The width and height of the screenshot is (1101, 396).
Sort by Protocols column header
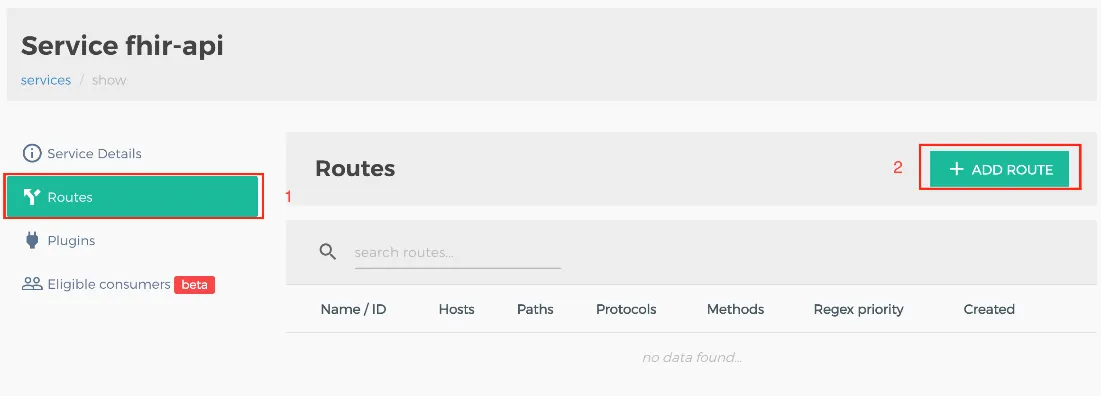pyautogui.click(x=626, y=309)
